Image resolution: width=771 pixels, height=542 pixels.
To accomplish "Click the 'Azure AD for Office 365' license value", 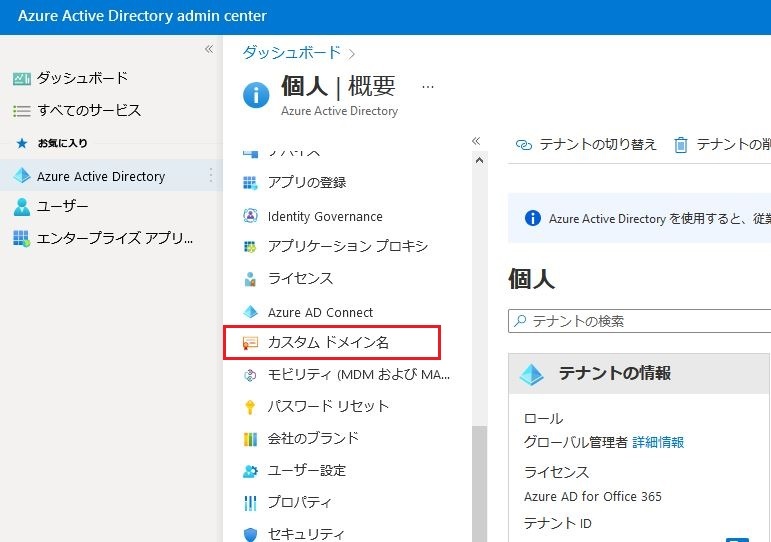I will pyautogui.click(x=593, y=496).
